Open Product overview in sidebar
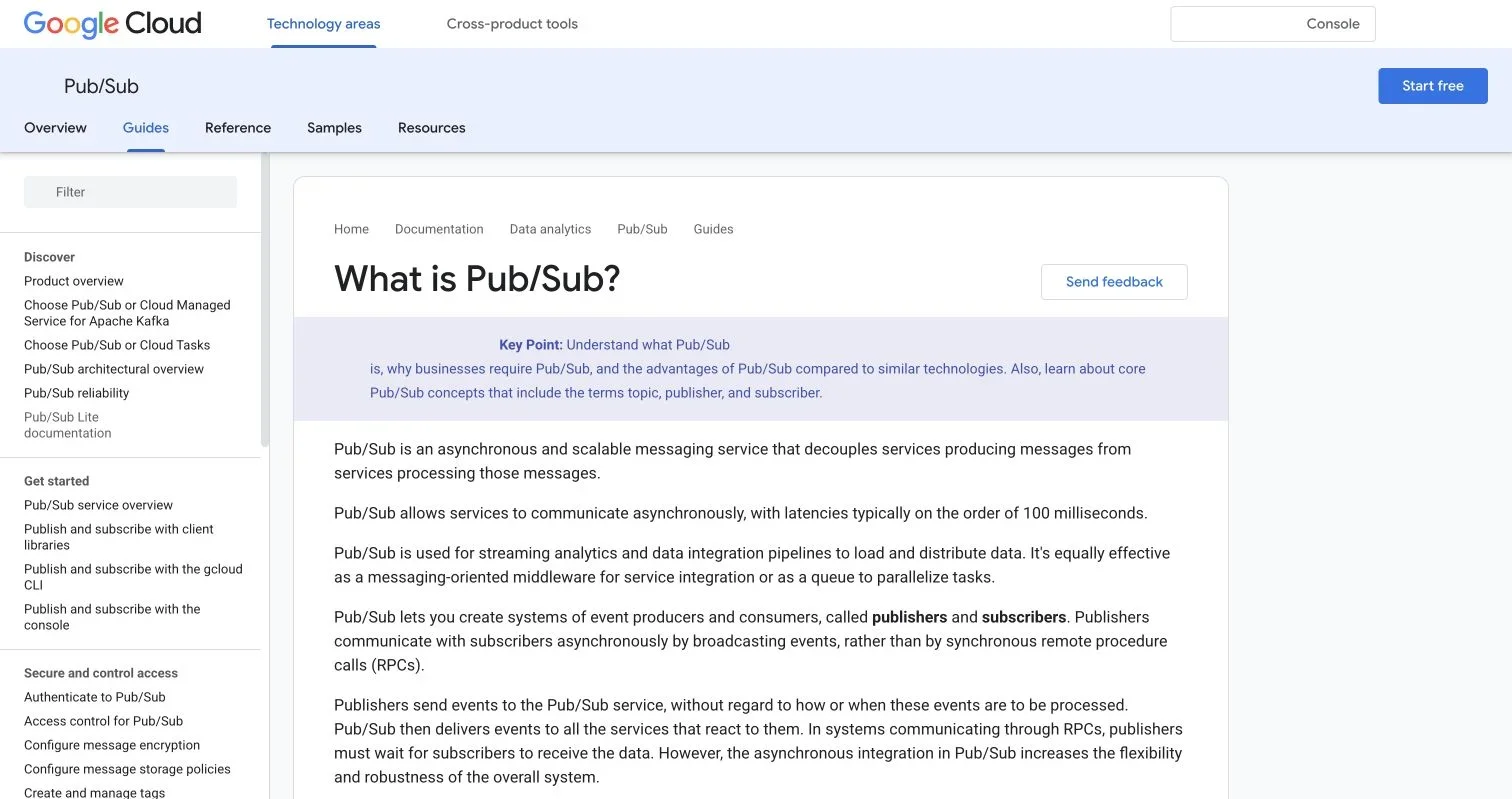The image size is (1512, 799). [74, 281]
